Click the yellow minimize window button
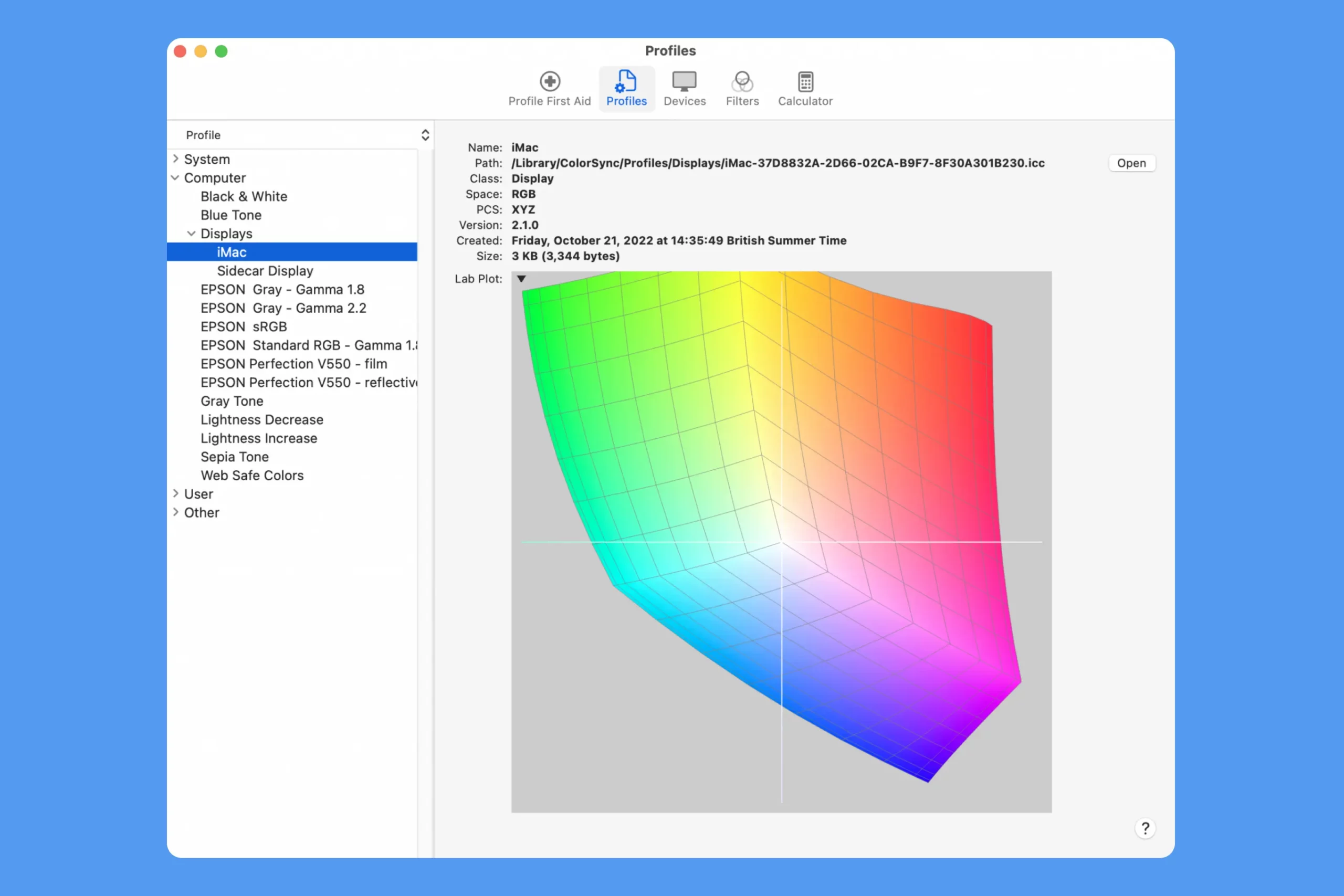 coord(201,51)
